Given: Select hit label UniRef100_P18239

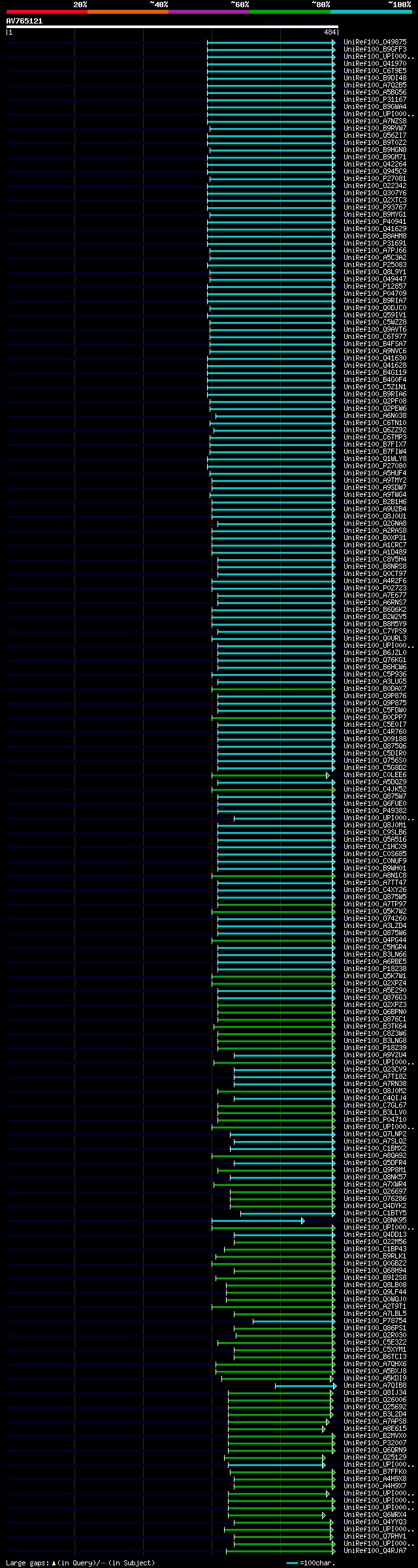Looking at the screenshot, I should pyautogui.click(x=375, y=1048).
